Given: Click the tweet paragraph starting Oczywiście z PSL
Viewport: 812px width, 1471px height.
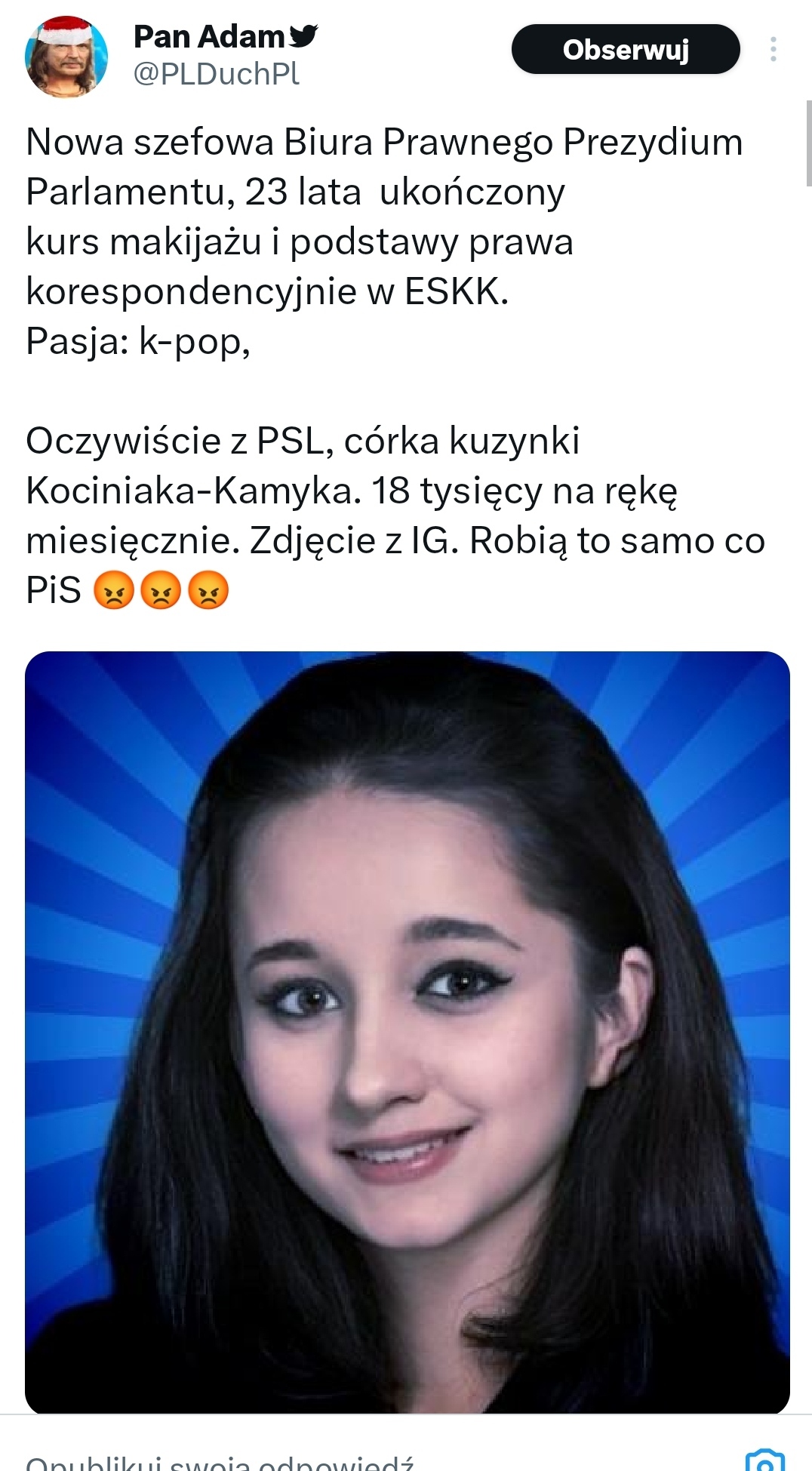Looking at the screenshot, I should [x=395, y=515].
